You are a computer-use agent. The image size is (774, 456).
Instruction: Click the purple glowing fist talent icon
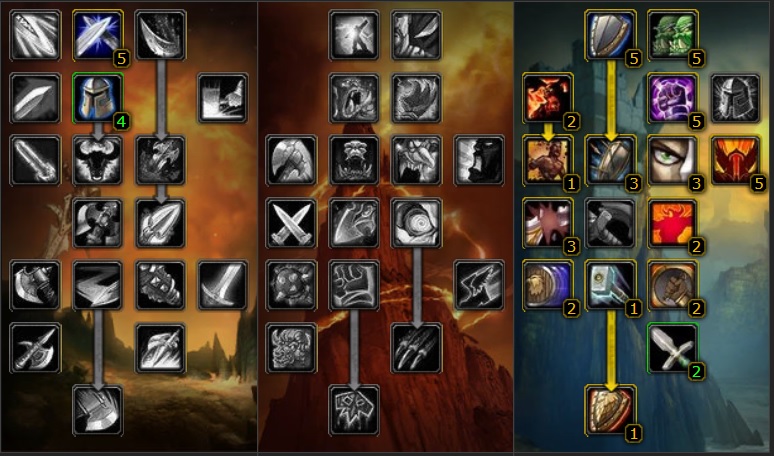tap(672, 98)
